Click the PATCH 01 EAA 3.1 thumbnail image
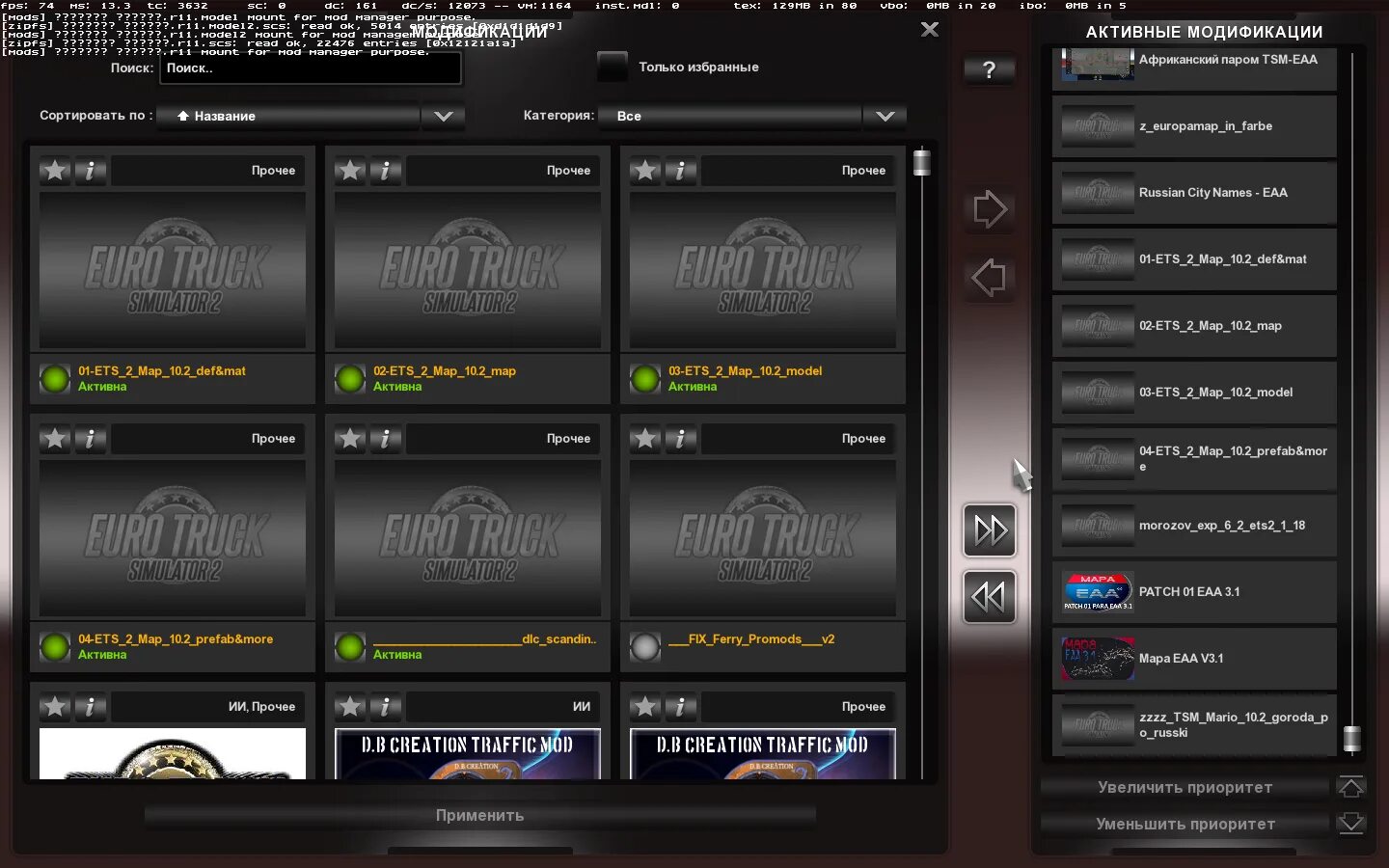The width and height of the screenshot is (1389, 868). 1098,592
